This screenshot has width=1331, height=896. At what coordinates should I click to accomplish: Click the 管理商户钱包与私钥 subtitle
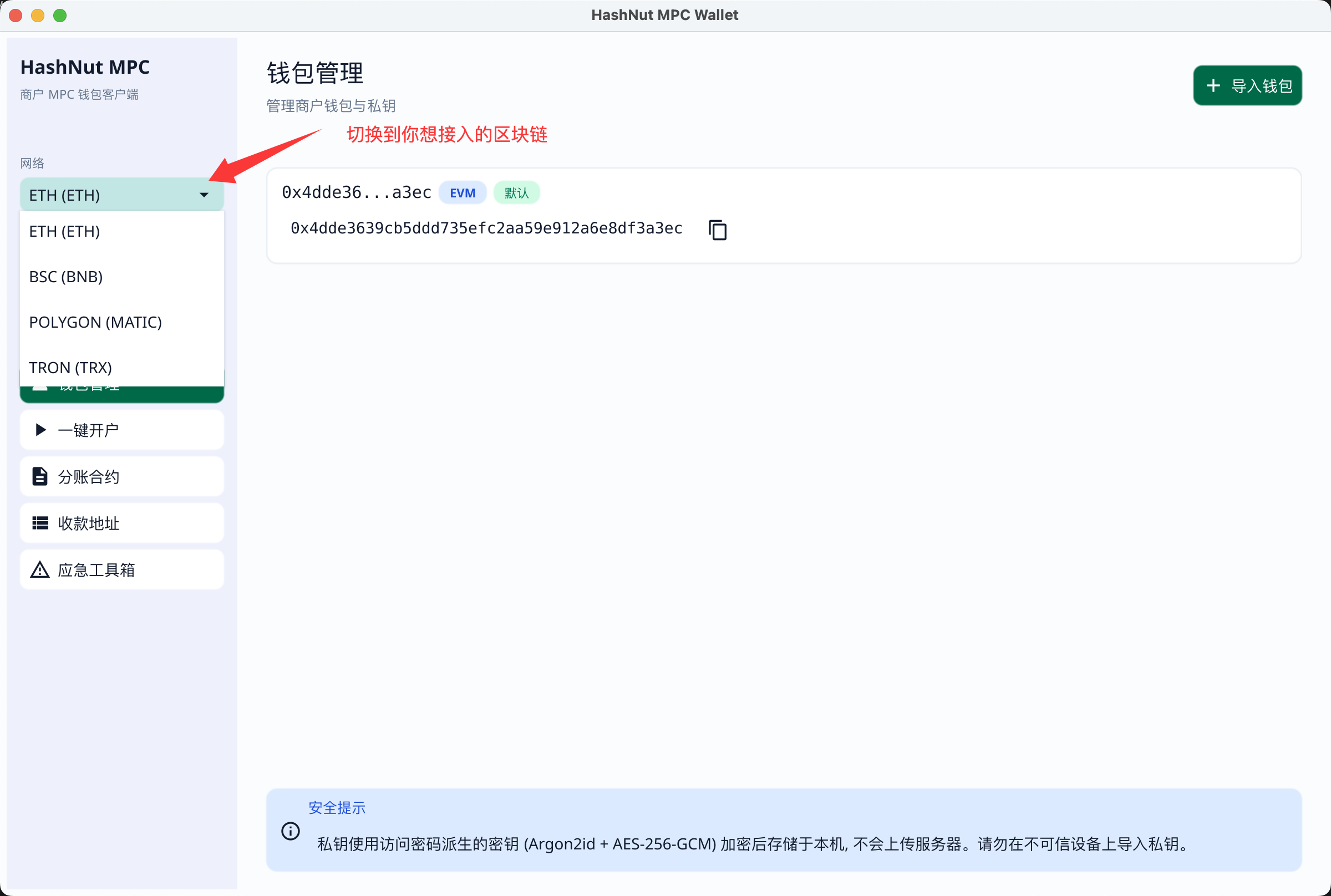(331, 106)
